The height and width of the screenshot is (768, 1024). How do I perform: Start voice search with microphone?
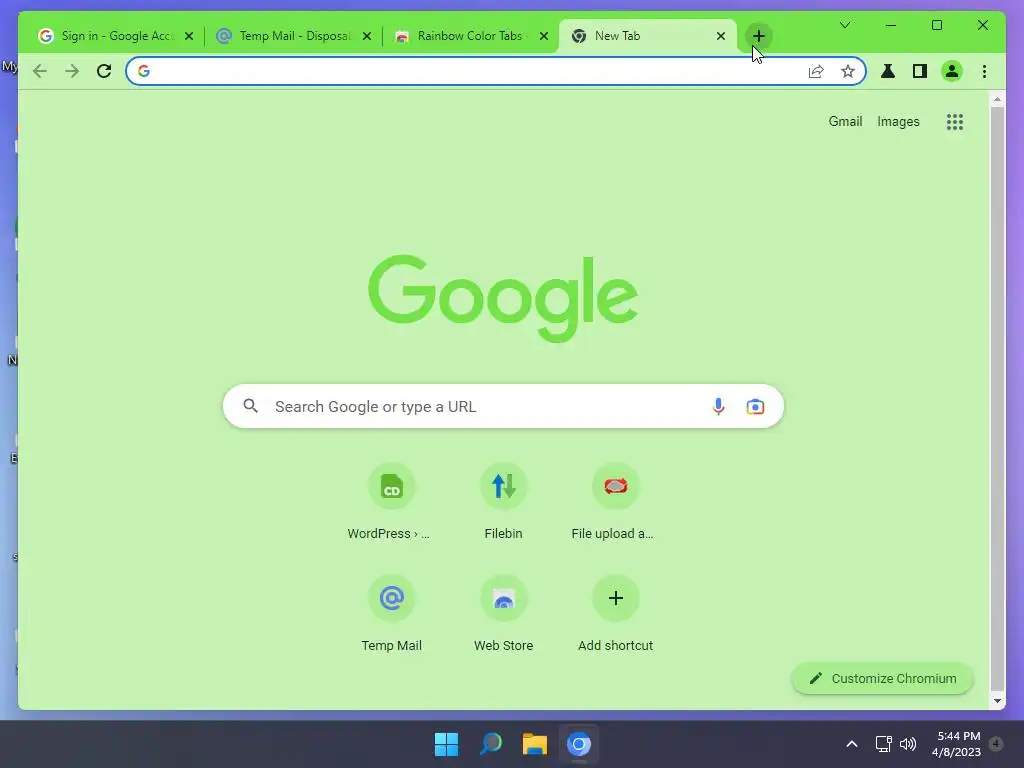tap(718, 406)
